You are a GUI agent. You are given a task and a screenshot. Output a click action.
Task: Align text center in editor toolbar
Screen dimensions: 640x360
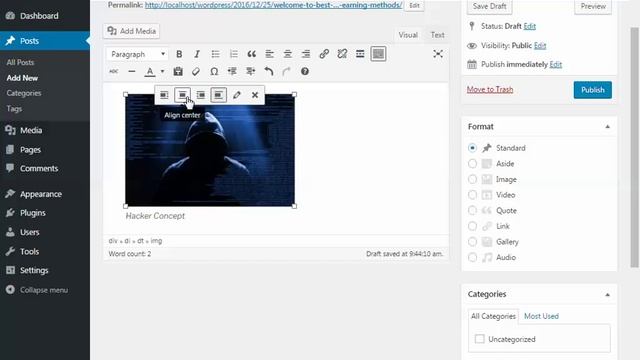coord(288,54)
